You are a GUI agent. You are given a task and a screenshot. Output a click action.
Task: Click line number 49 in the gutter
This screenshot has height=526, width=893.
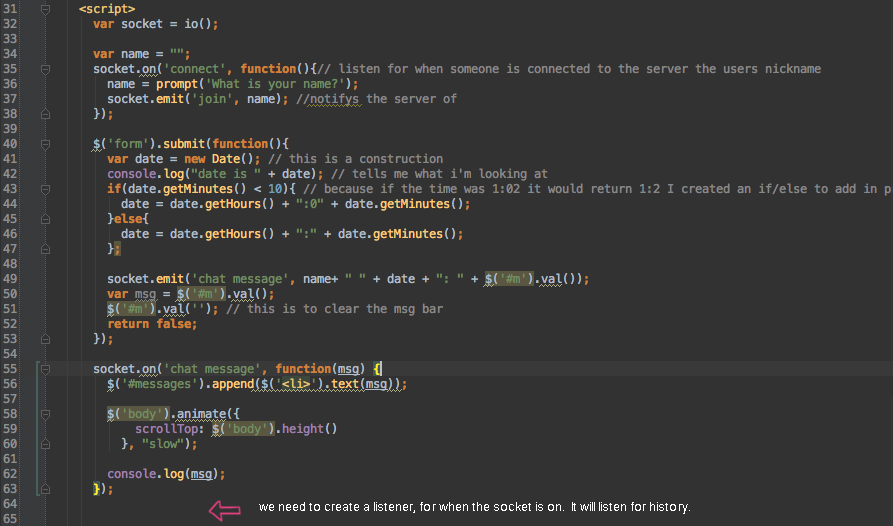[10, 279]
